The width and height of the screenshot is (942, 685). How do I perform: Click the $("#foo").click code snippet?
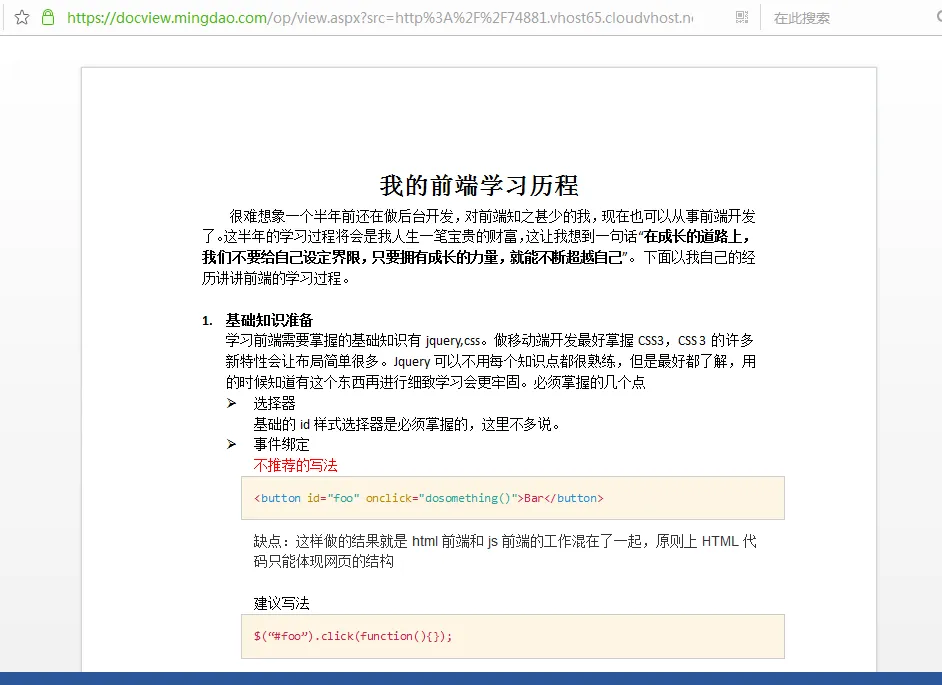click(x=353, y=636)
